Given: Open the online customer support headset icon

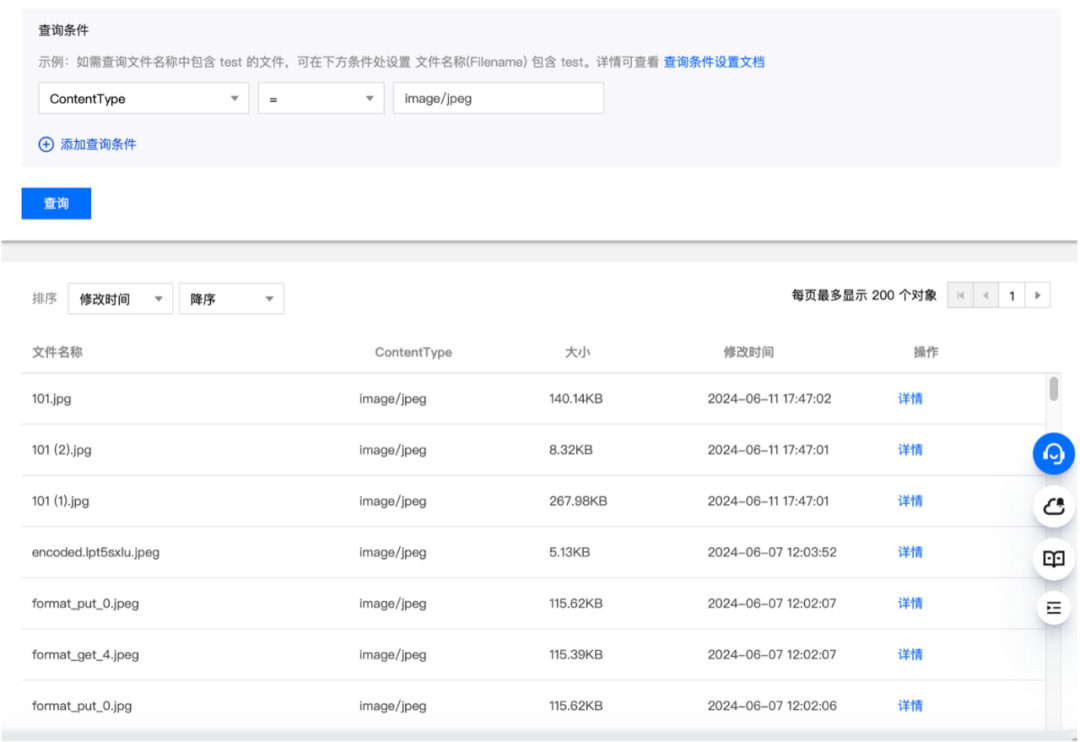Looking at the screenshot, I should [x=1055, y=454].
